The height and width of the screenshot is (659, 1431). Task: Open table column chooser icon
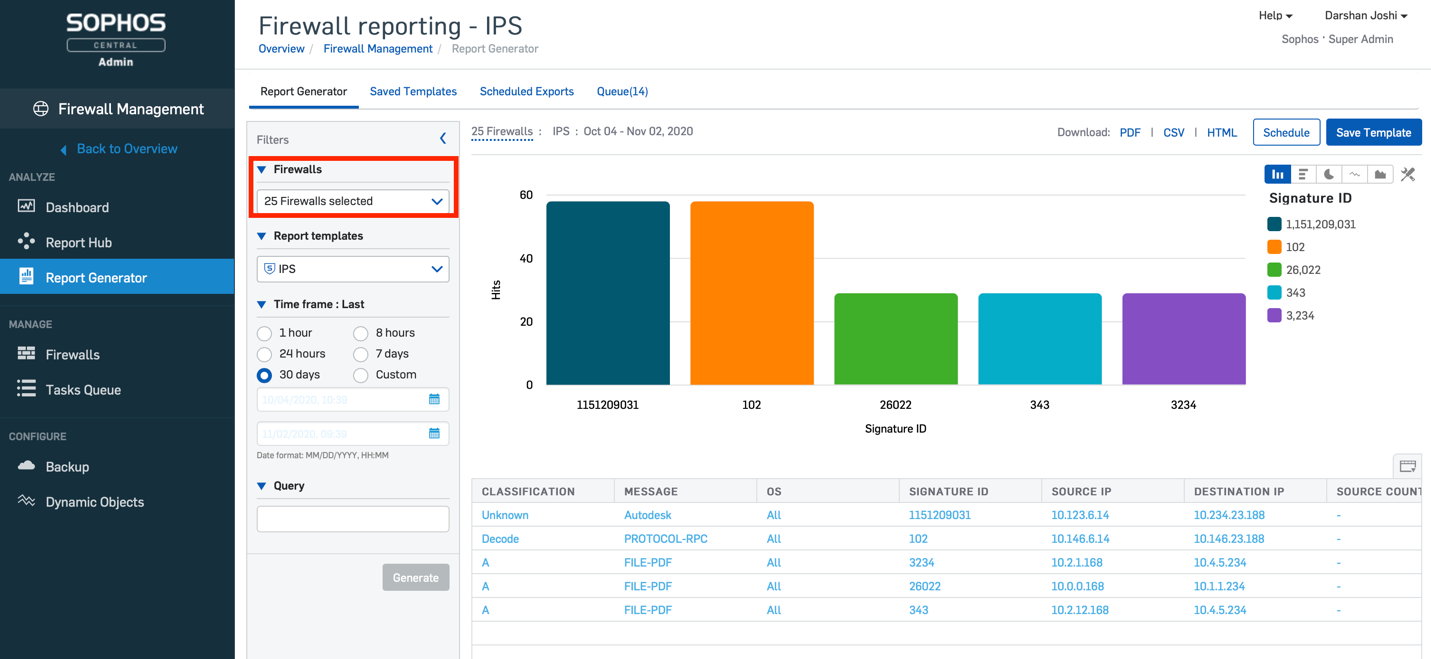point(1408,466)
